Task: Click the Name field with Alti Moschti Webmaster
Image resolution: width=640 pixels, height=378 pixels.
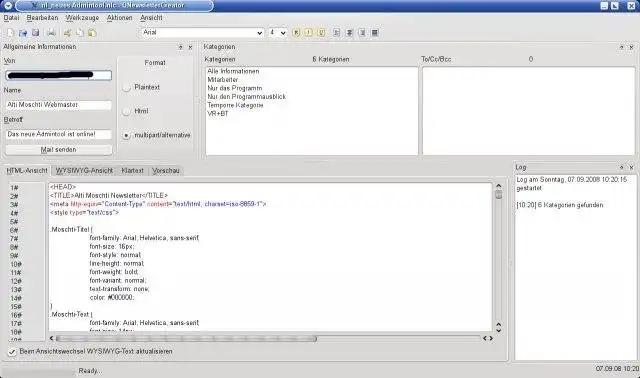Action: click(58, 105)
